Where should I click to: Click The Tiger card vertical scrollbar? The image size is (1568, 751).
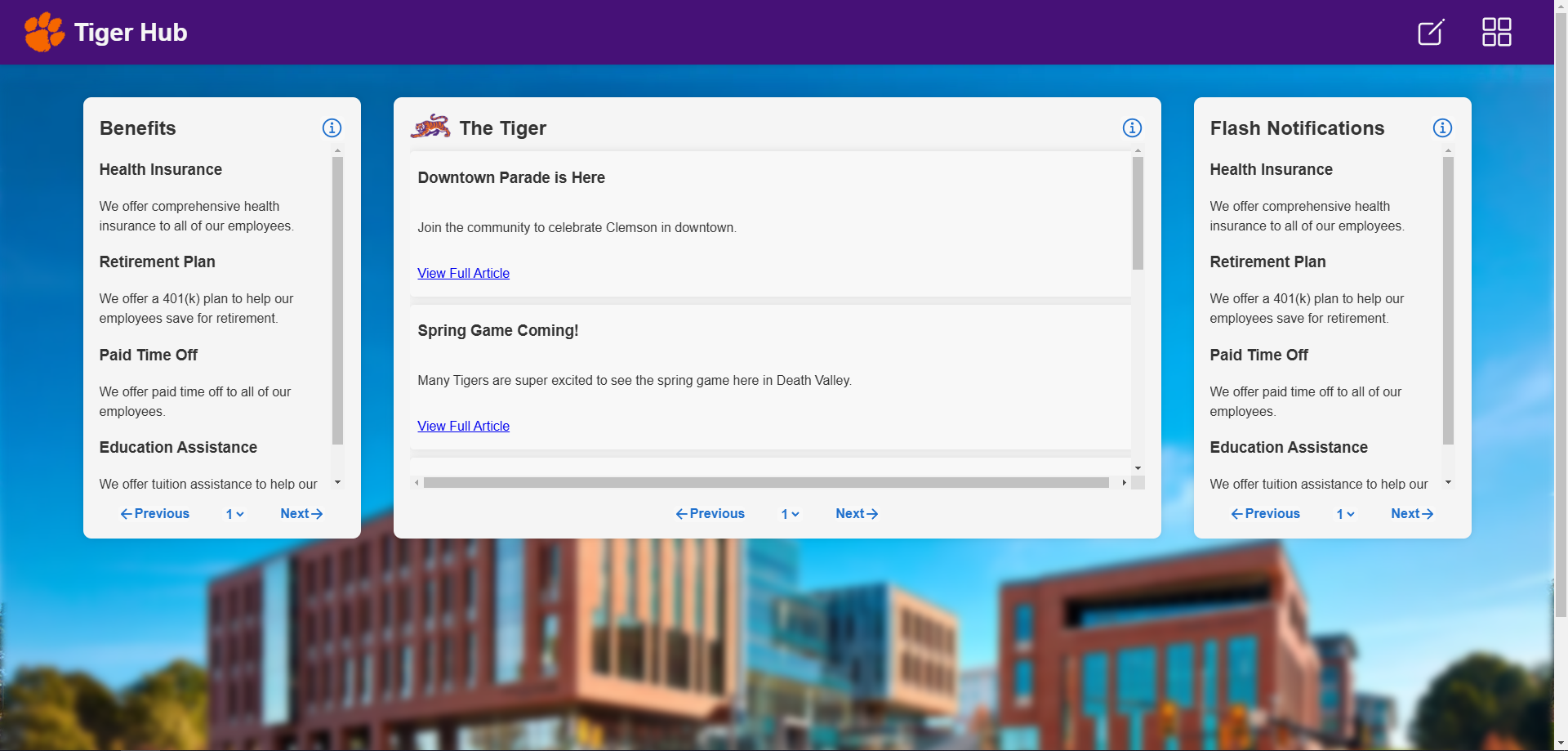point(1138,212)
